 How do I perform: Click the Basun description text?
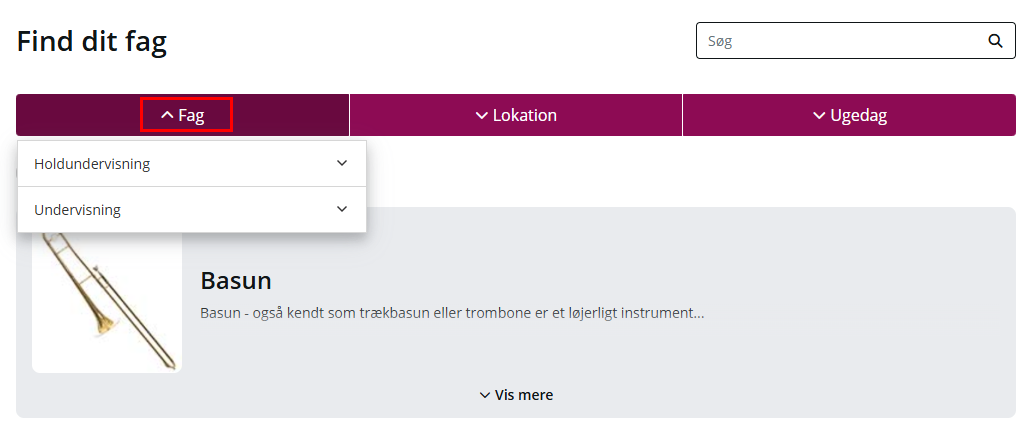click(452, 313)
